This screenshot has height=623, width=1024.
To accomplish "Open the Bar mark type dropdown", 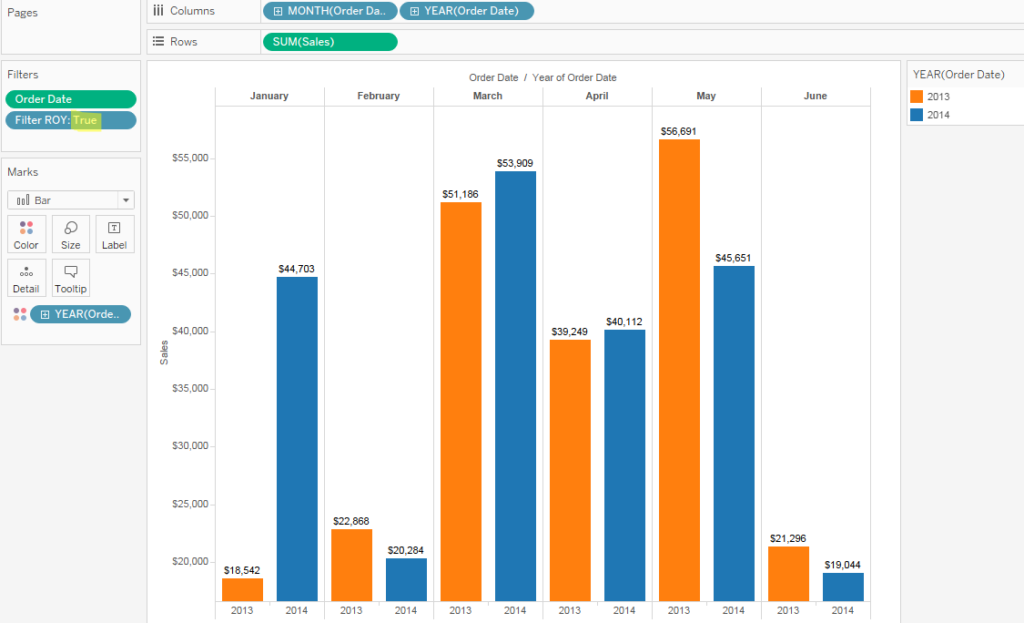I will 71,200.
